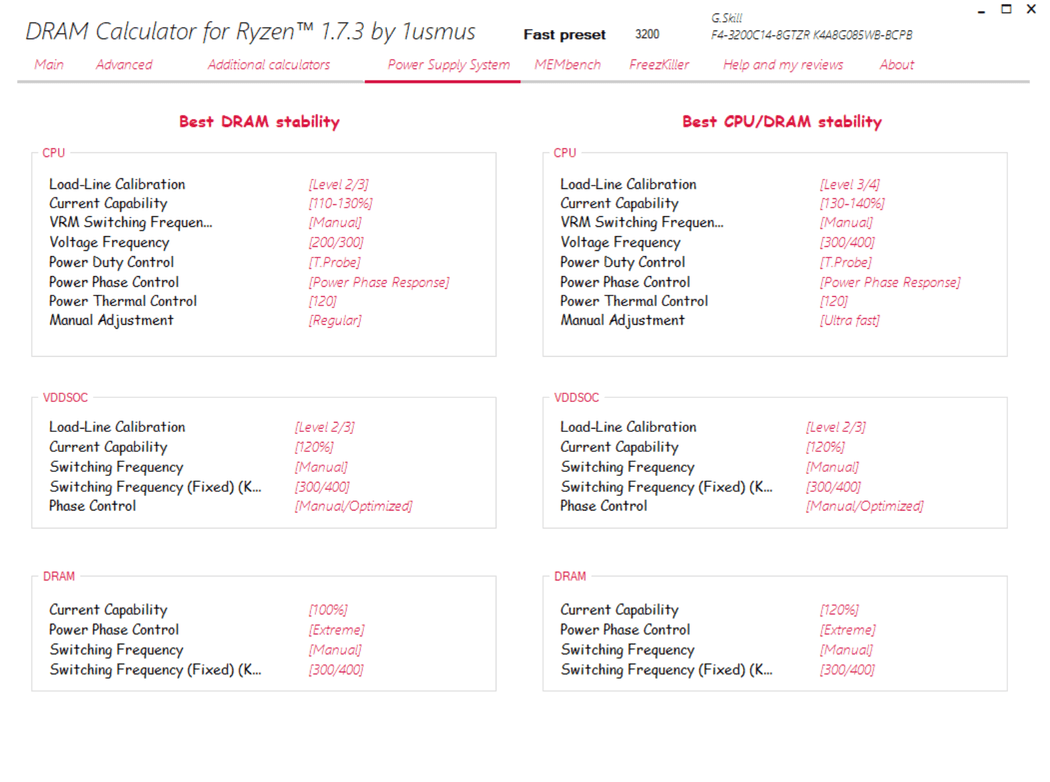The width and height of the screenshot is (1050, 782).
Task: Close the DRAM Calculator window
Action: coord(1031,9)
